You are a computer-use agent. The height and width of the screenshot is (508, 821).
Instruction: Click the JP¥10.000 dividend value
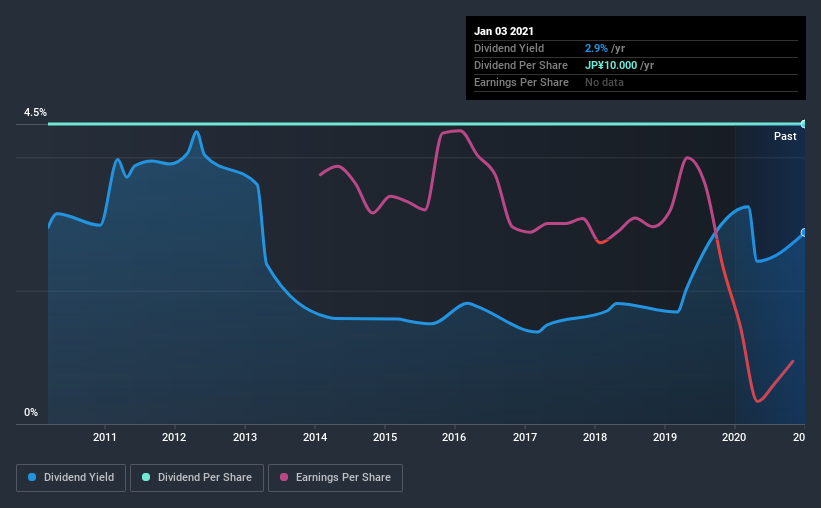611,65
